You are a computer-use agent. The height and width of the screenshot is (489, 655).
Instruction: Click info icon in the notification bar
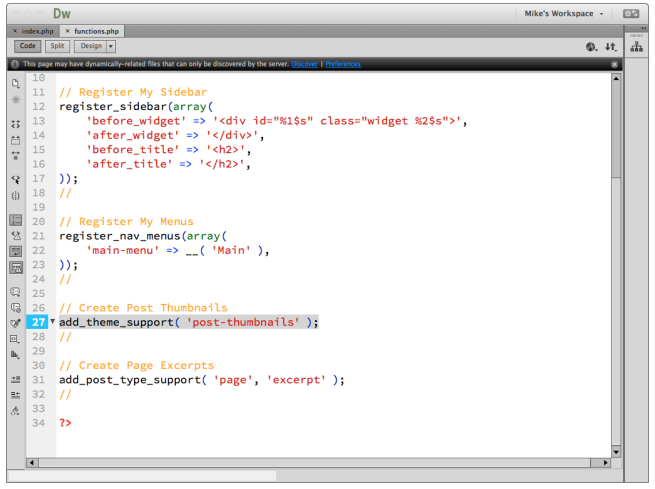coord(15,64)
